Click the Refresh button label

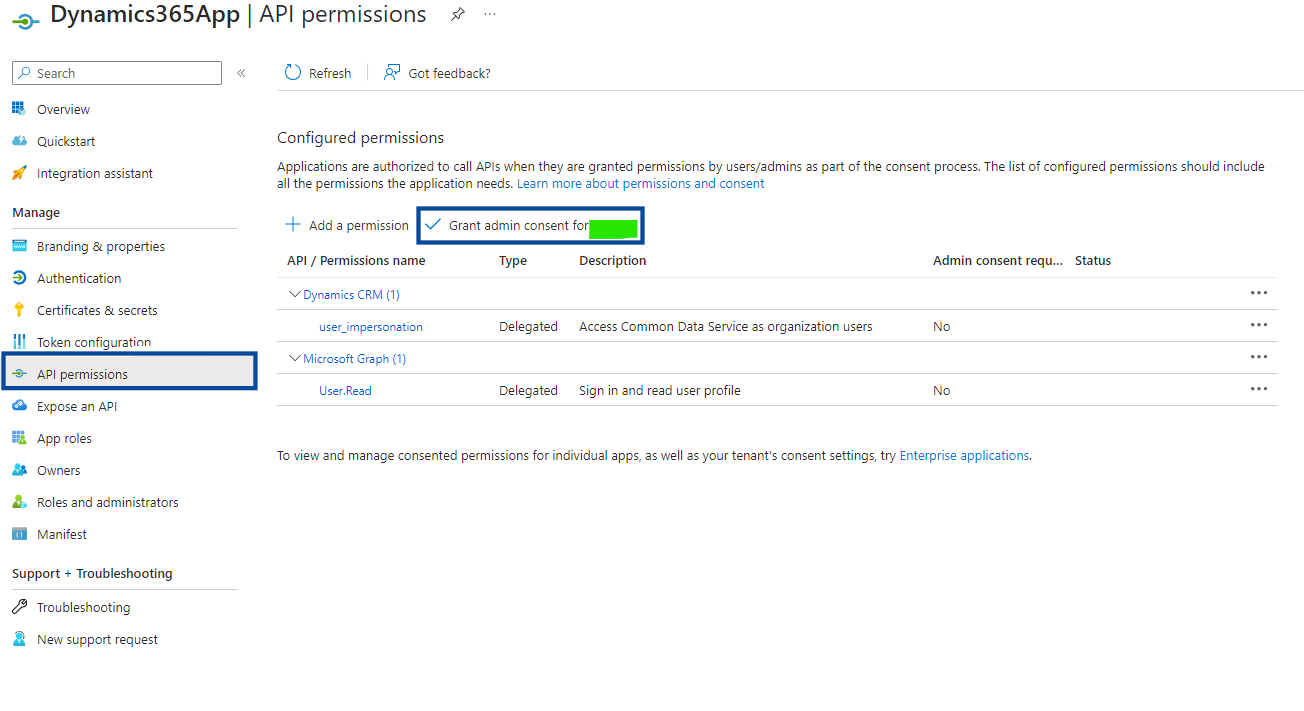[330, 73]
